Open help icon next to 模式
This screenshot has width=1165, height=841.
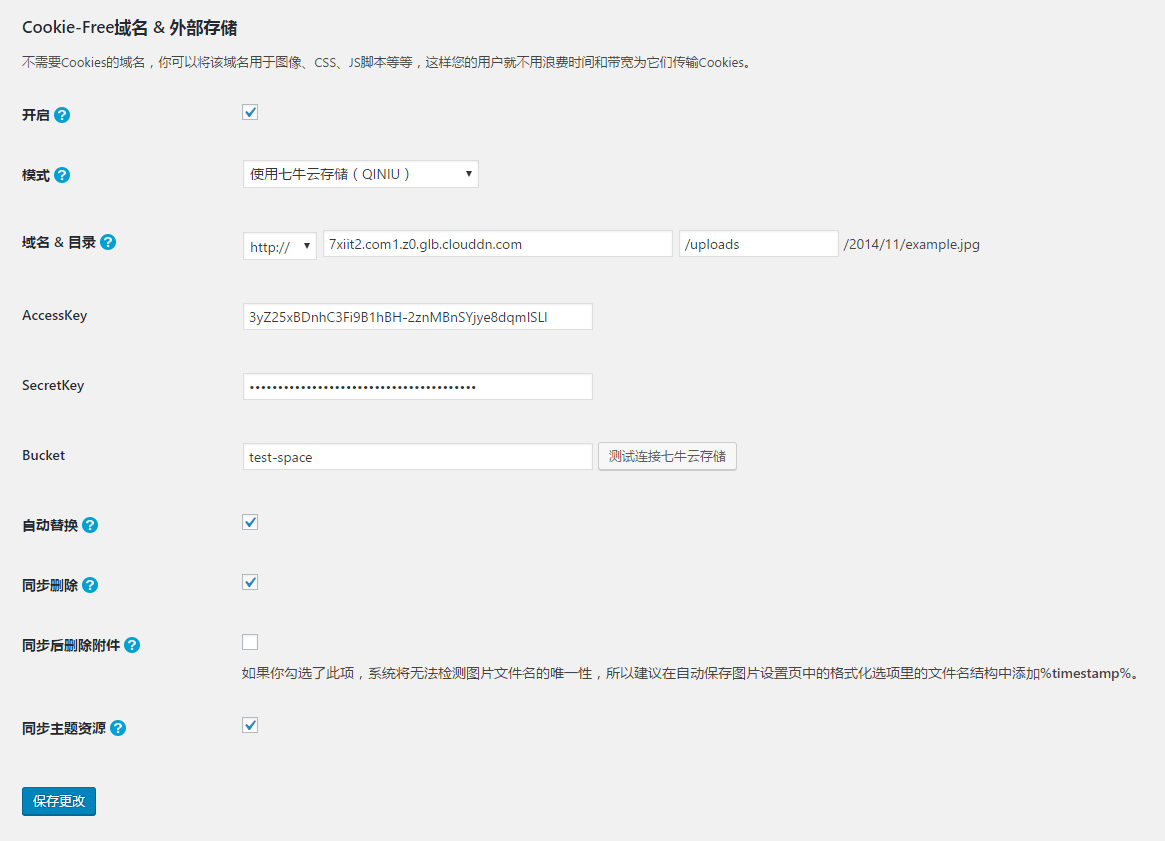pos(62,175)
